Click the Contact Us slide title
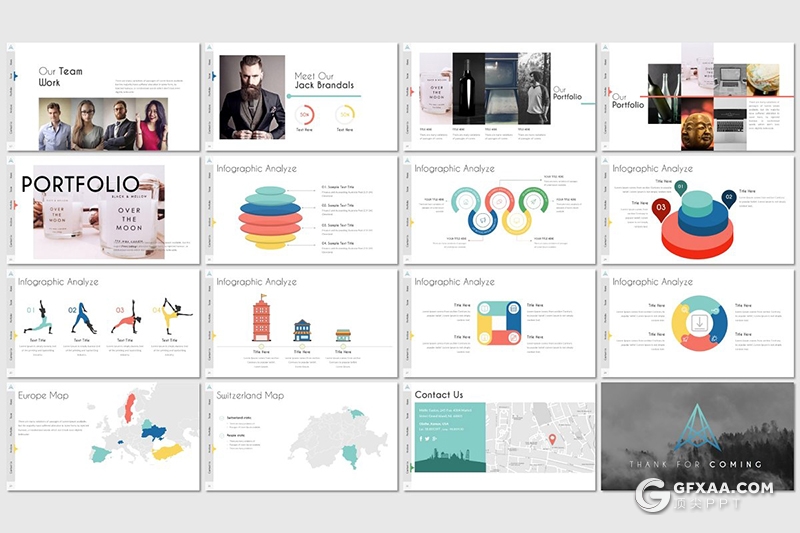The image size is (800, 533). point(439,394)
